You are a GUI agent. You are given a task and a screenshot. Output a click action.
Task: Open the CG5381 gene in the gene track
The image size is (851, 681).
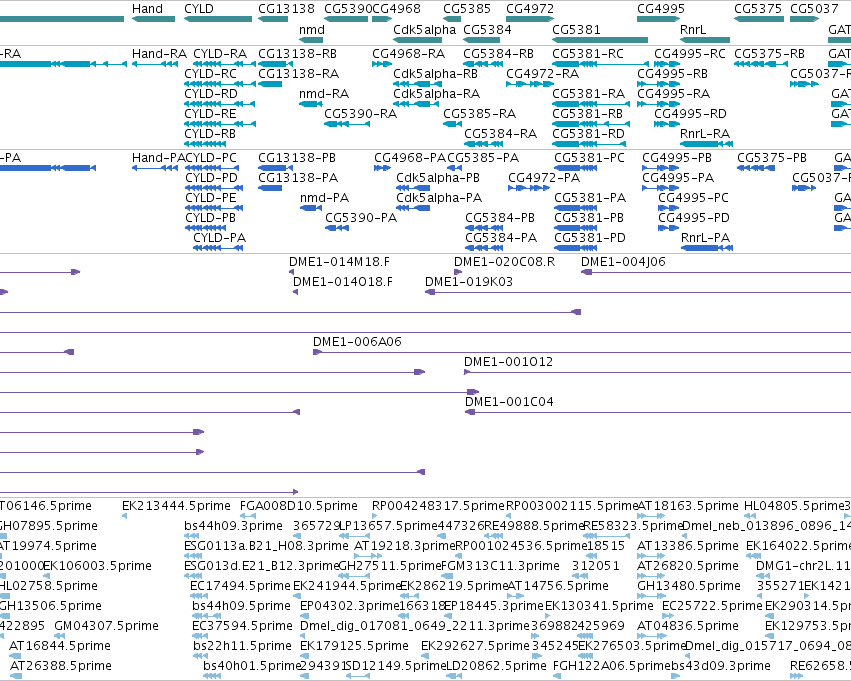(600, 40)
